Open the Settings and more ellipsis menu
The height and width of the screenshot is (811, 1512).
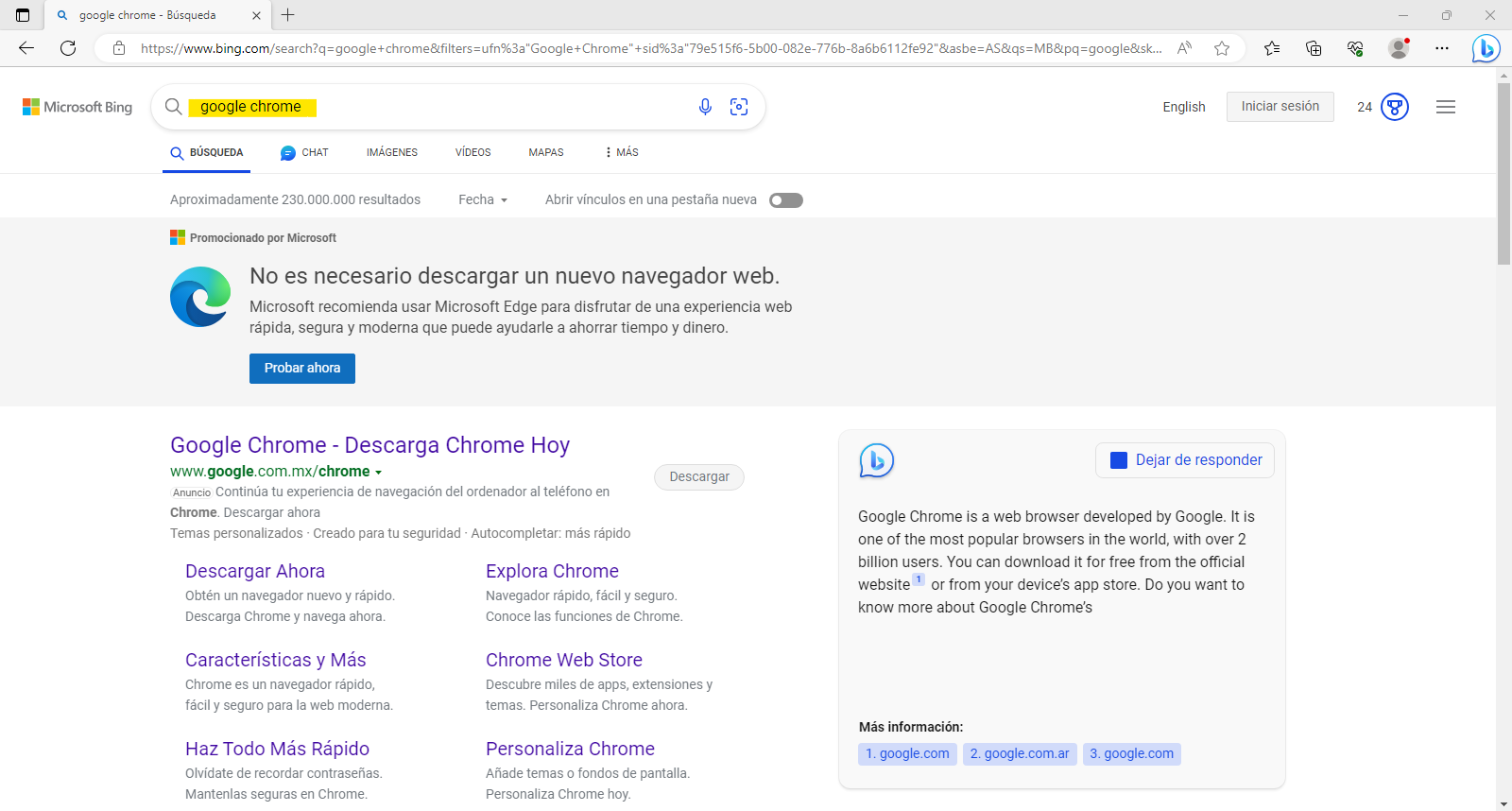click(1442, 48)
